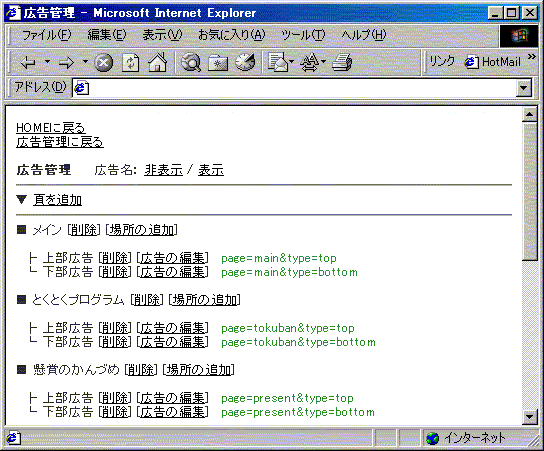Click the HOMEに戻る link
Viewport: 544px width, 451px height.
click(51, 128)
